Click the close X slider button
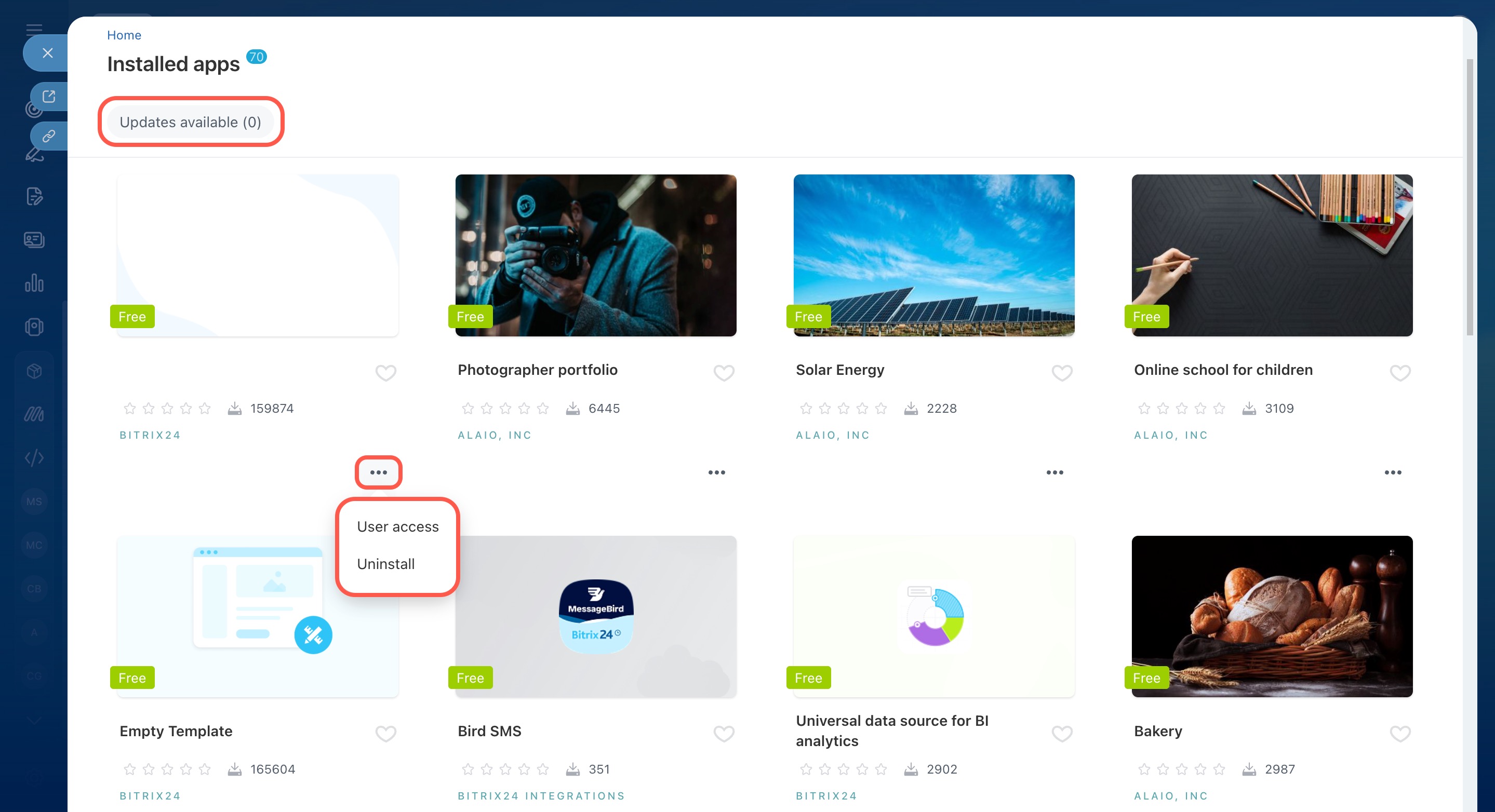The width and height of the screenshot is (1495, 812). (48, 53)
